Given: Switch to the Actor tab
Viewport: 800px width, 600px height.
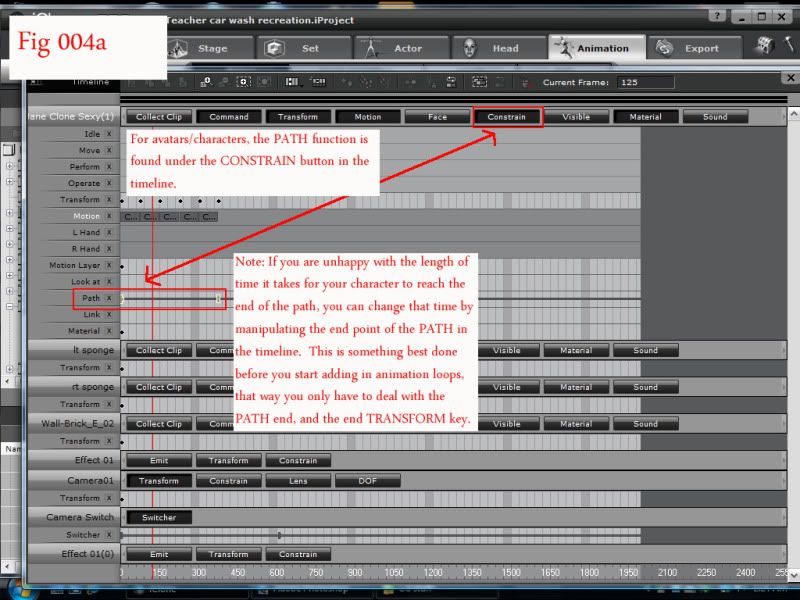Looking at the screenshot, I should [x=403, y=48].
